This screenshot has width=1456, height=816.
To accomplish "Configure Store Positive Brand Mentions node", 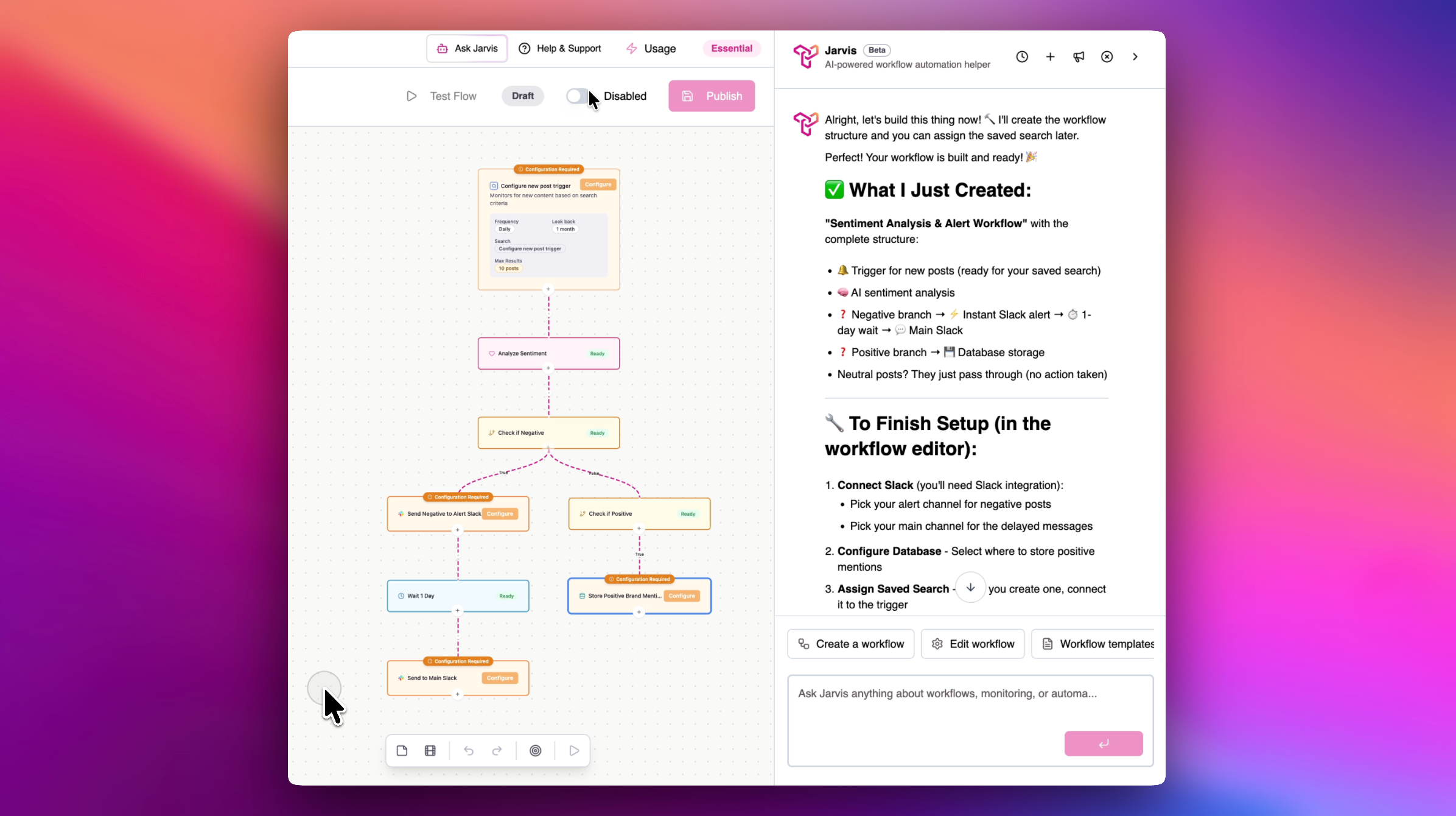I will click(x=682, y=596).
